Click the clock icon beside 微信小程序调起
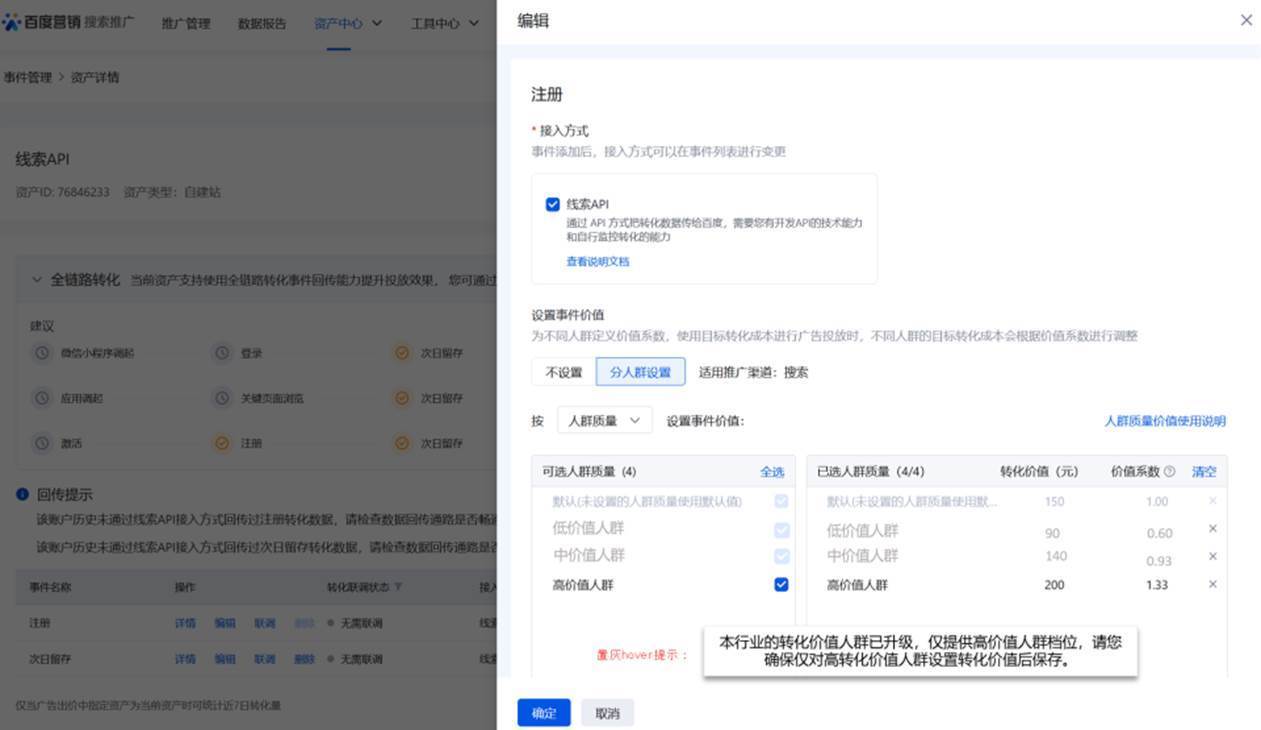1261x730 pixels. [42, 353]
